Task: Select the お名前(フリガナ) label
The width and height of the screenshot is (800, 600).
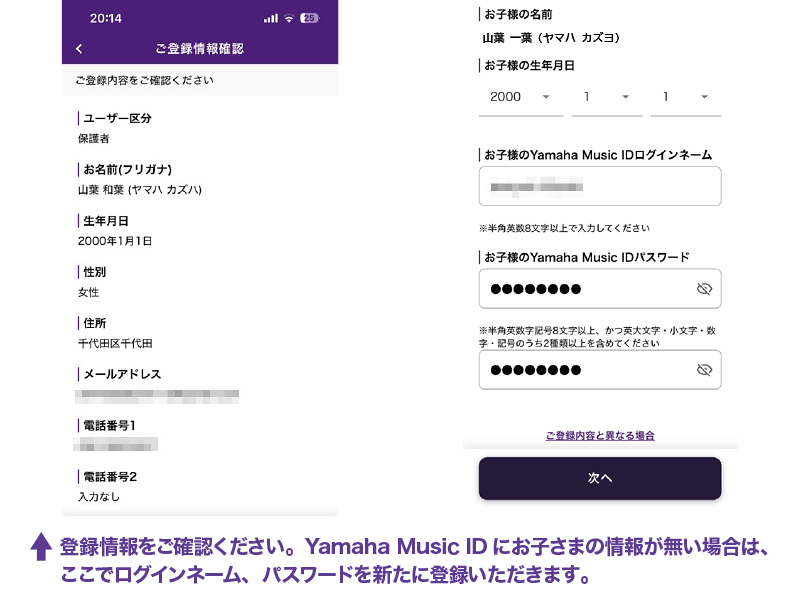Action: (x=128, y=169)
